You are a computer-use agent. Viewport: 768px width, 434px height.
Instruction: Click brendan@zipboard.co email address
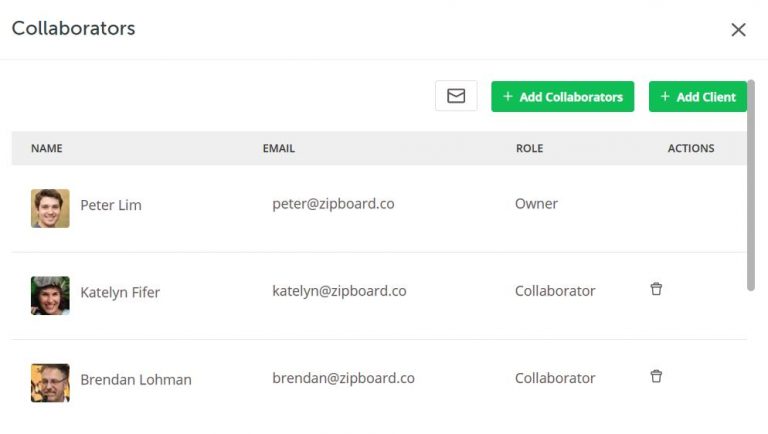click(343, 378)
